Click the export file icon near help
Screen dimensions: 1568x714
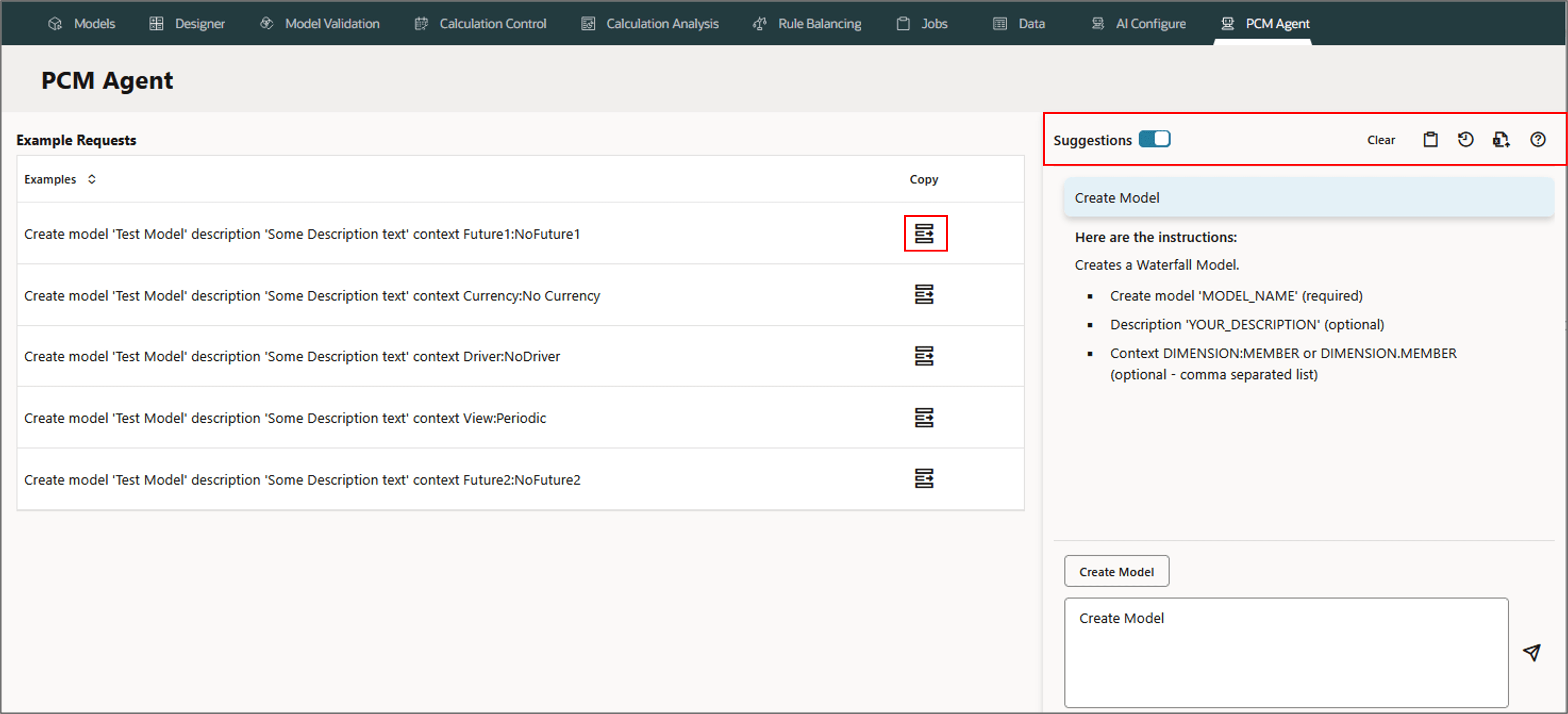[x=1500, y=139]
